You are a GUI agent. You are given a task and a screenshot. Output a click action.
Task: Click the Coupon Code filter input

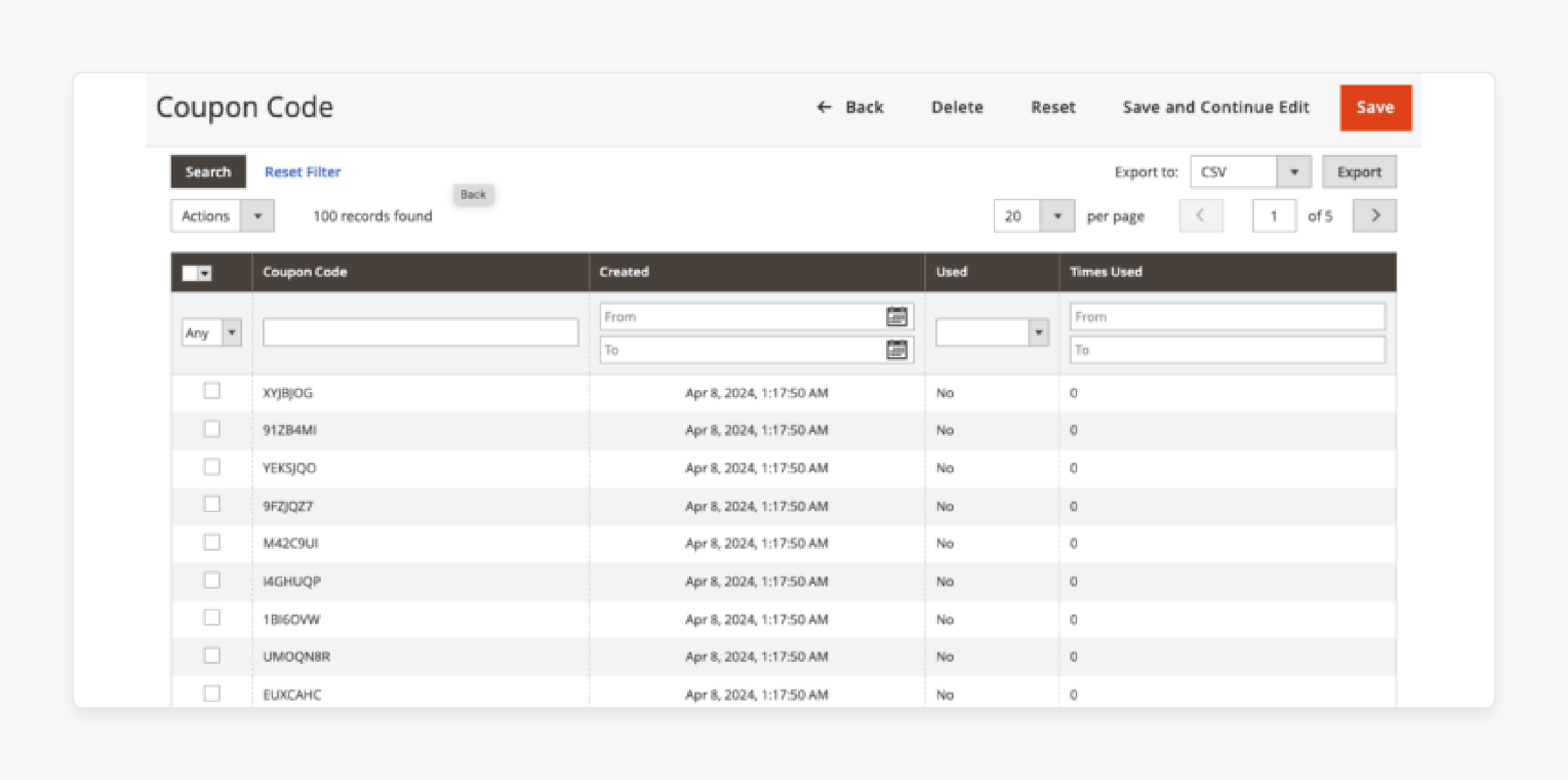pyautogui.click(x=421, y=333)
